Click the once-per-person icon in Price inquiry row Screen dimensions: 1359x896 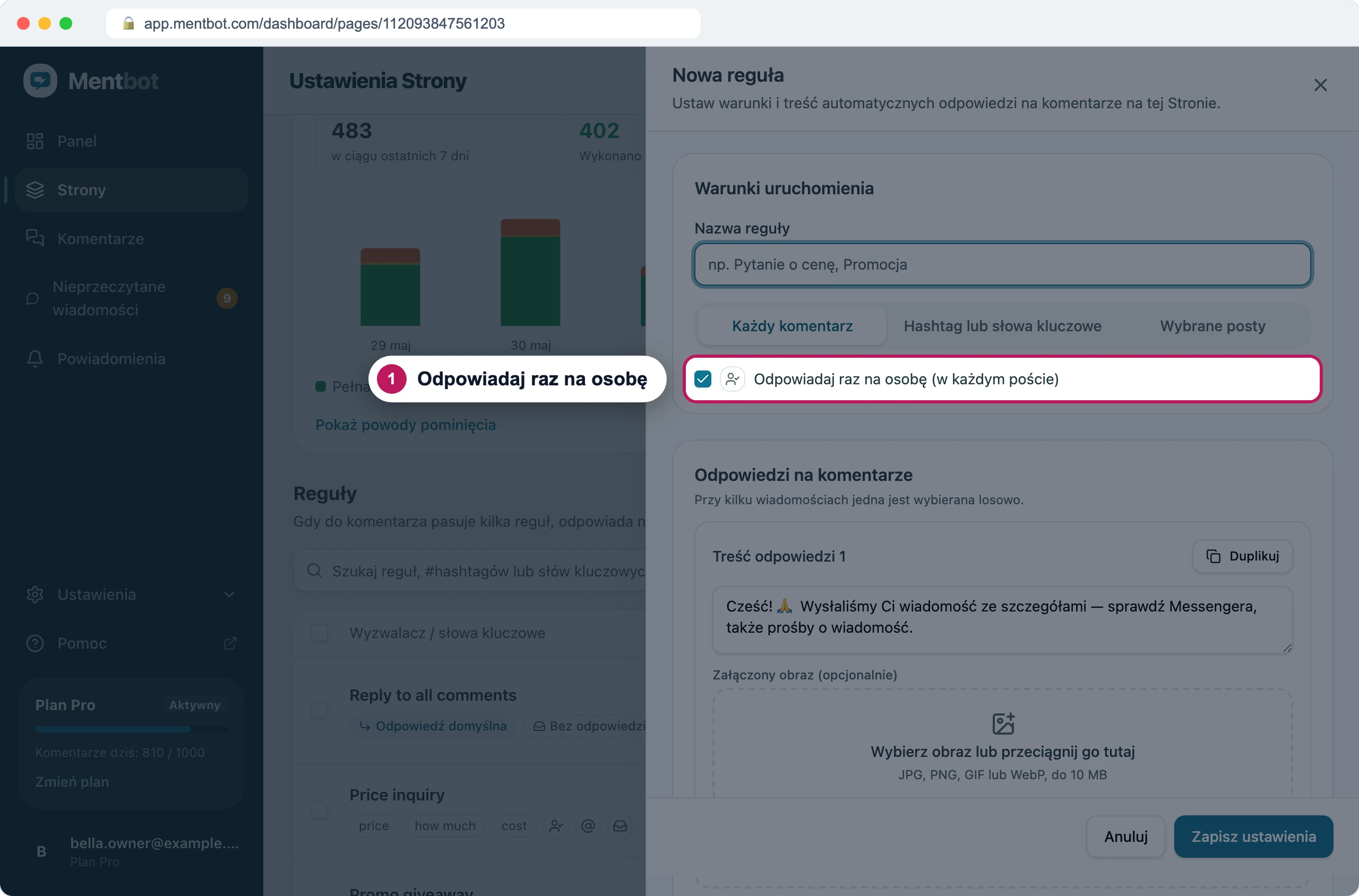[556, 826]
